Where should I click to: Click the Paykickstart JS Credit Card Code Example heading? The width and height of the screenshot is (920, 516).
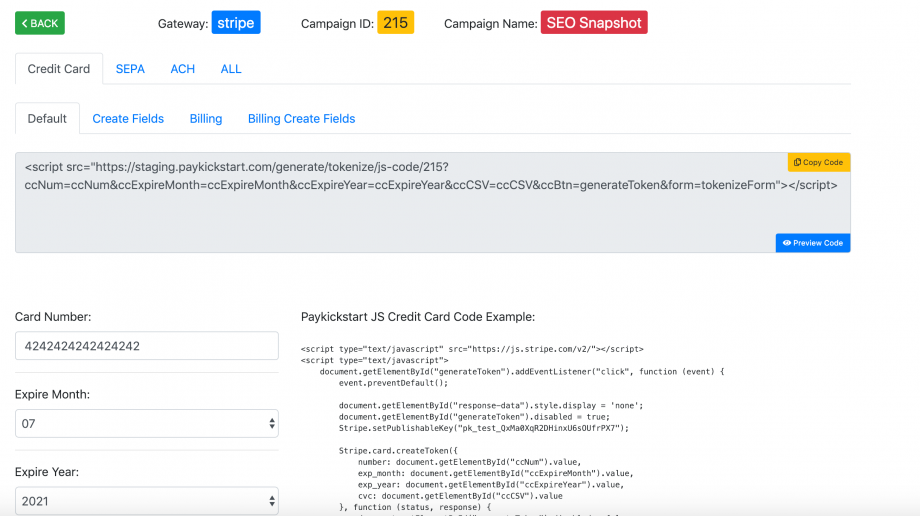click(x=418, y=317)
